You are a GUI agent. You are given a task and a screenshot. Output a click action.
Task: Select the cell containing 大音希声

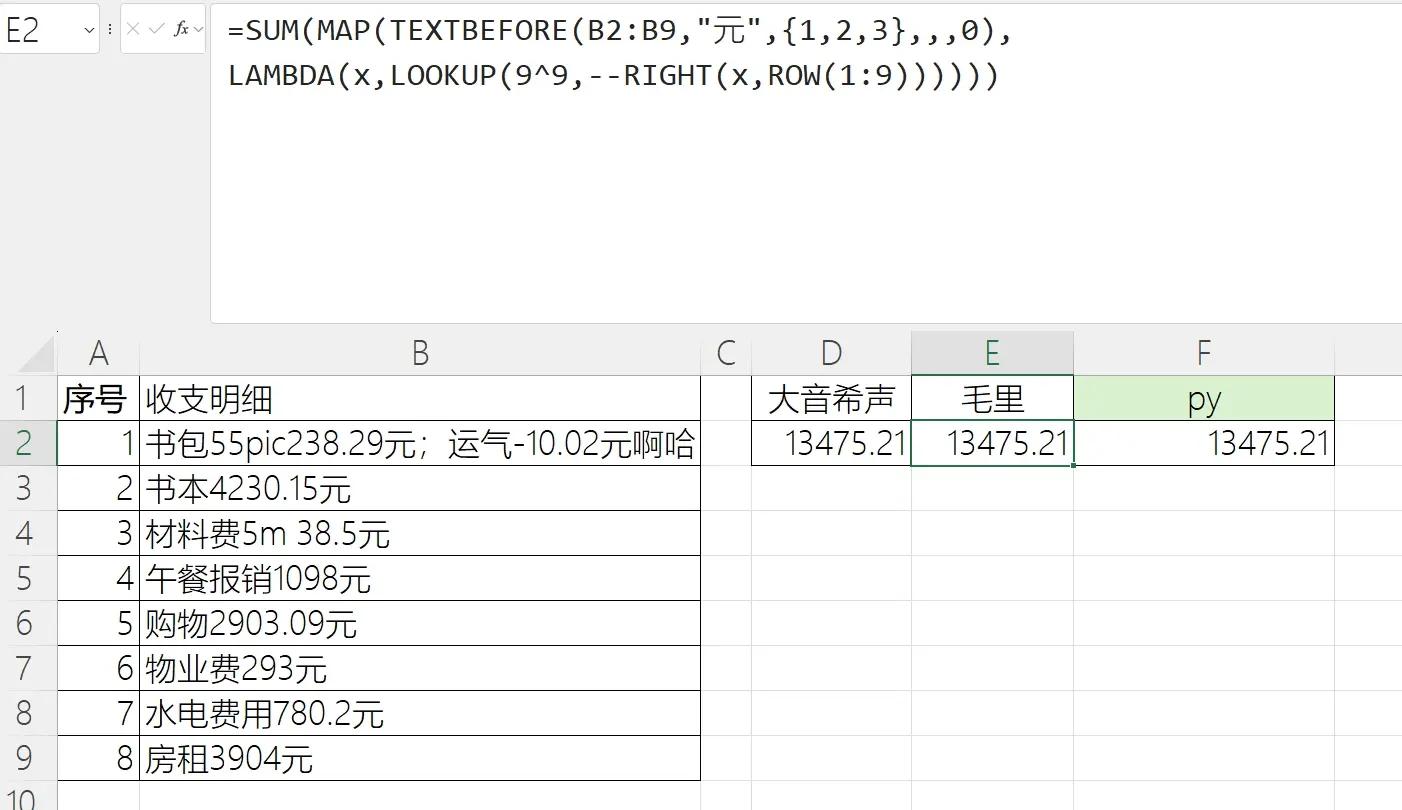830,399
